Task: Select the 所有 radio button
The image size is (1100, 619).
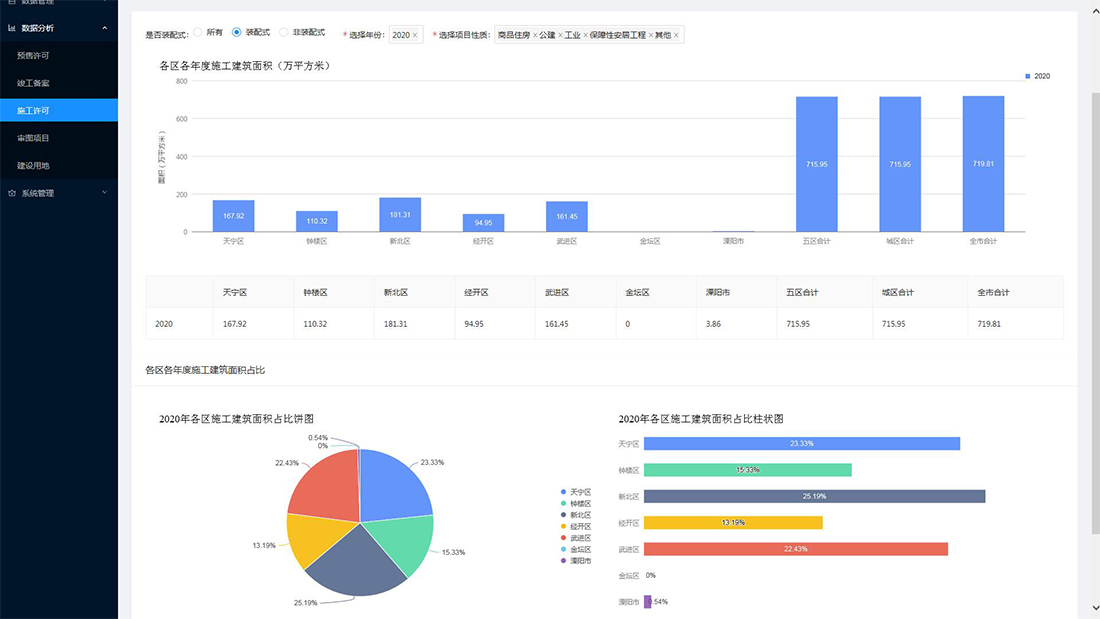Action: click(197, 33)
